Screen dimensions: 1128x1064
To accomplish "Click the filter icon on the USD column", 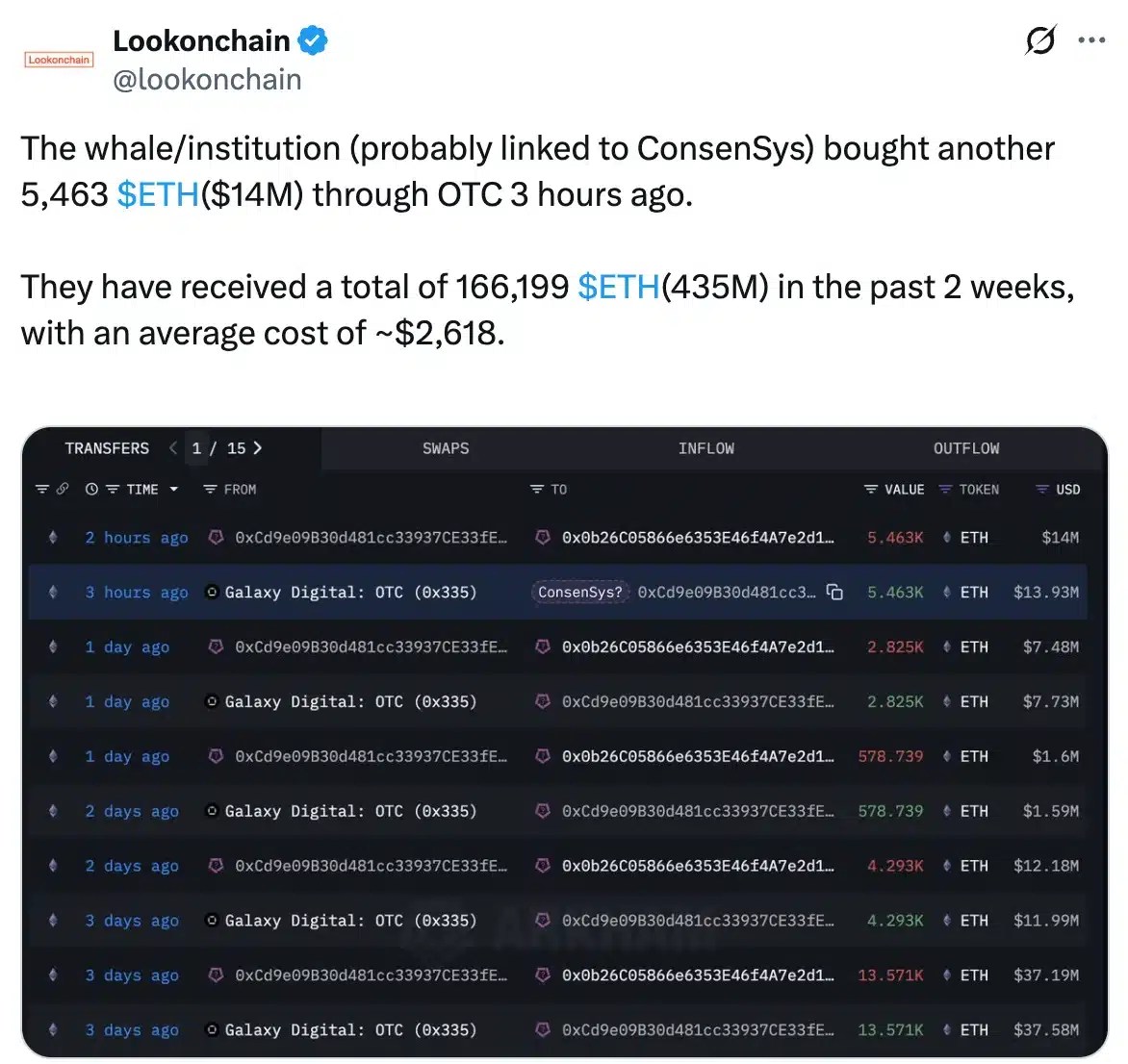I will point(1044,489).
